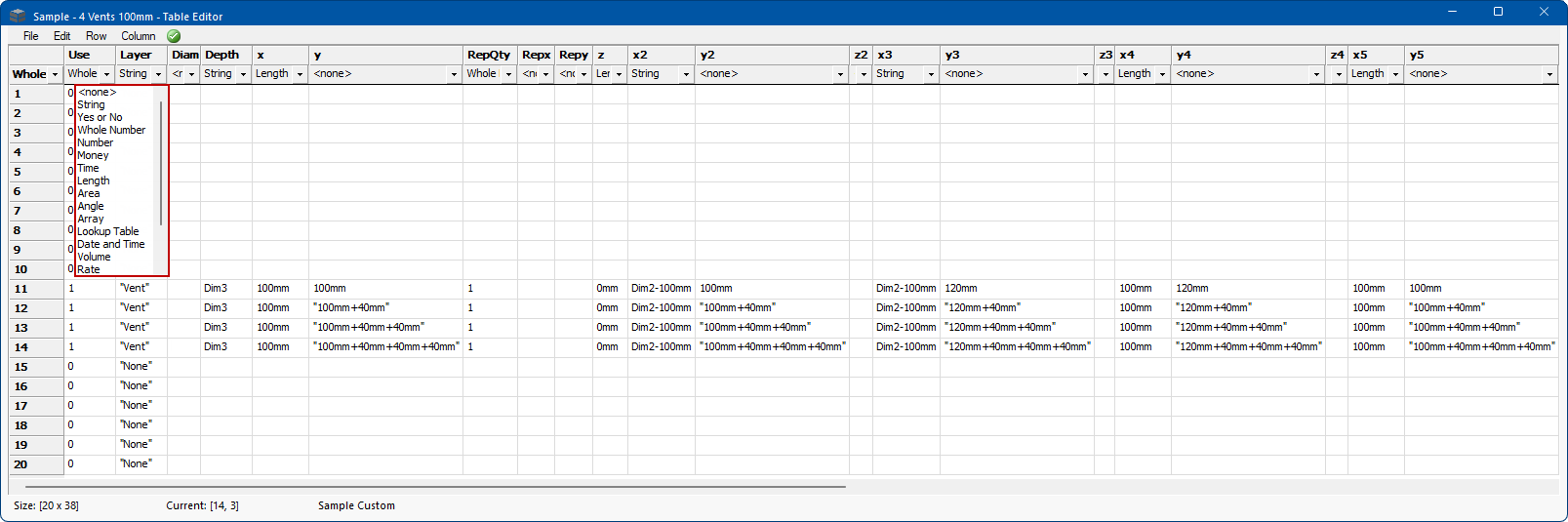Screen dimensions: 1568x522
Task: Expand the Layer column String type dropdown
Action: (x=158, y=74)
